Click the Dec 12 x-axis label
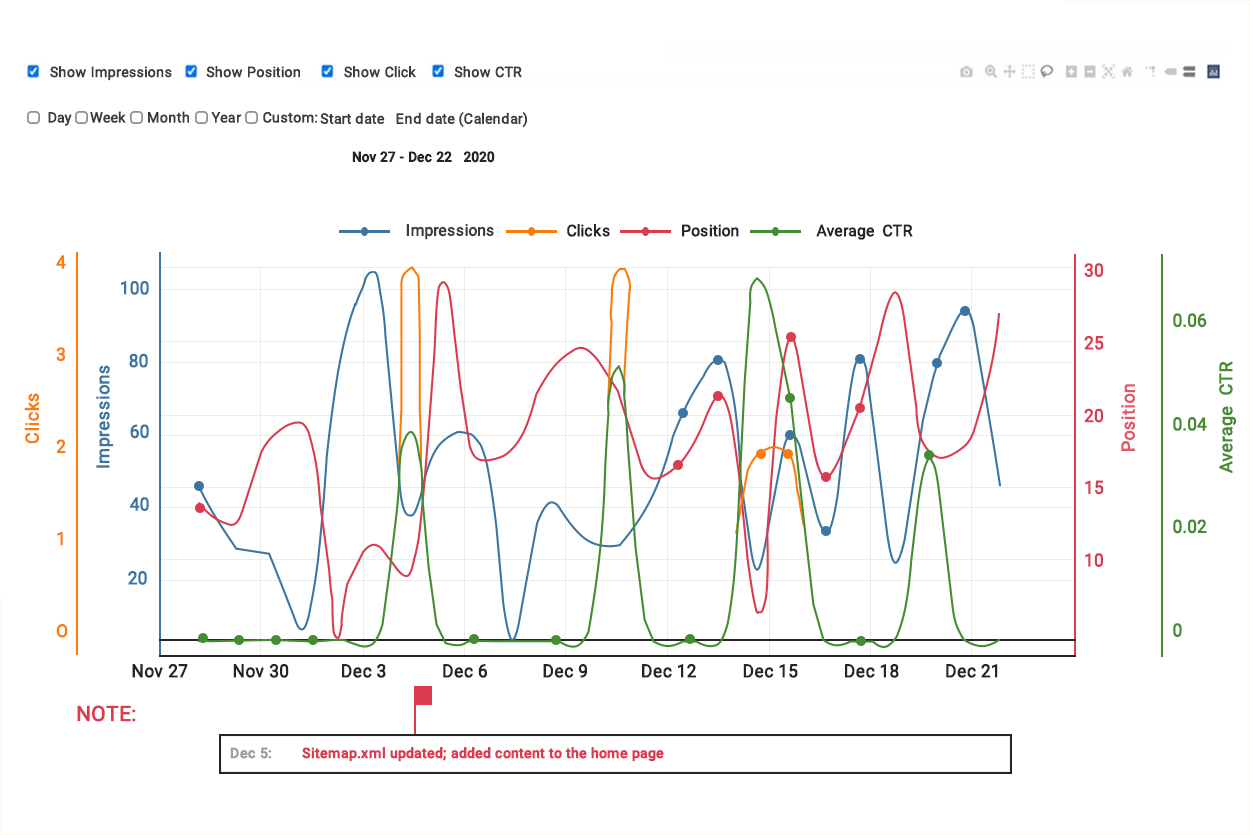This screenshot has height=835, width=1250. pos(668,671)
